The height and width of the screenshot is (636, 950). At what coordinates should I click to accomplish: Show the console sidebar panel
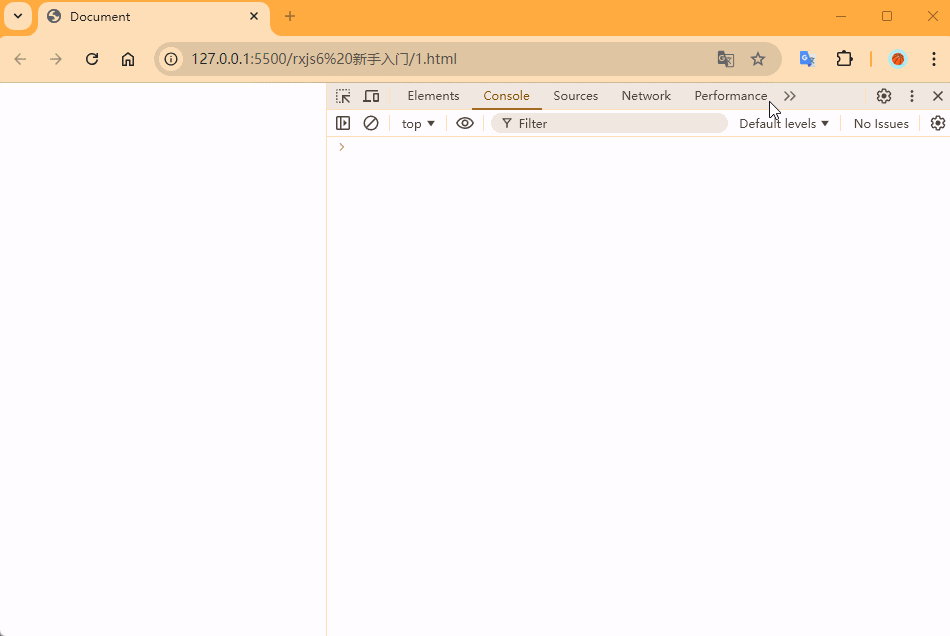[343, 123]
